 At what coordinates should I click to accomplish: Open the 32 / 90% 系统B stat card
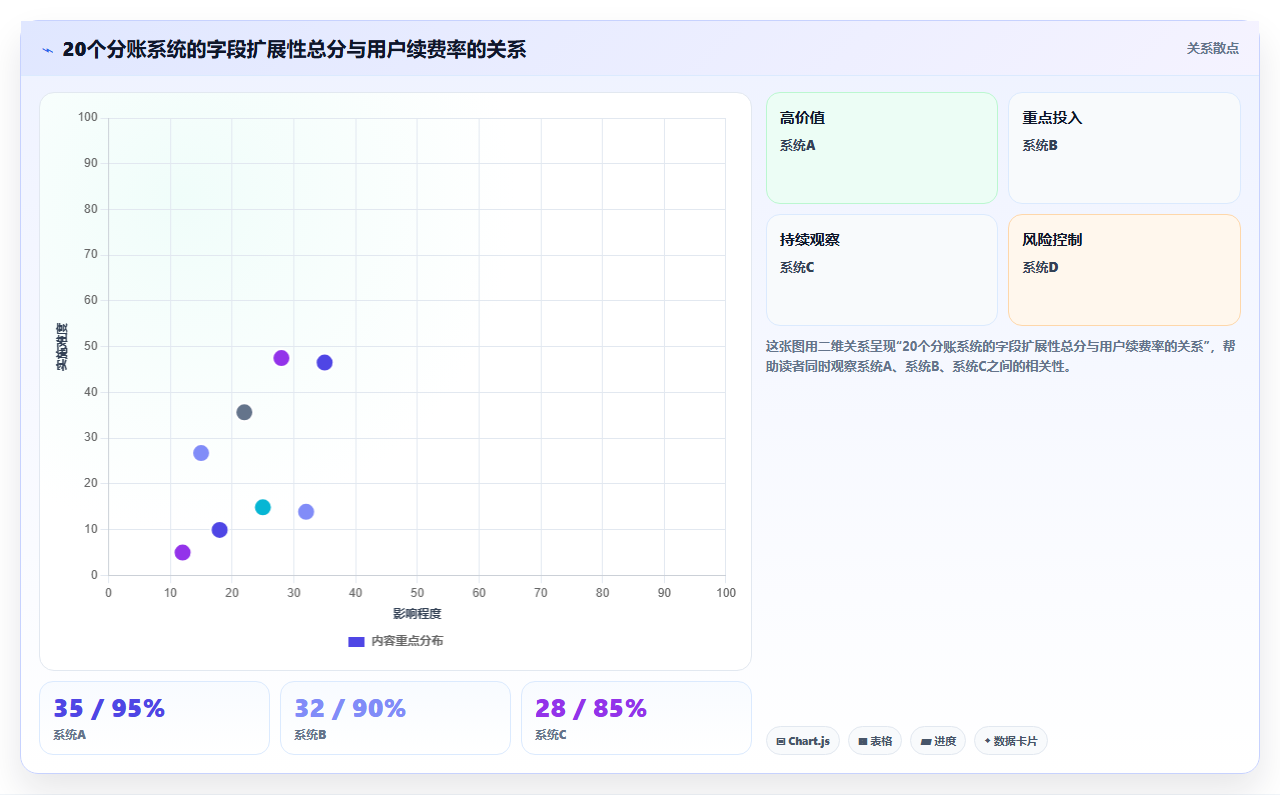395,718
